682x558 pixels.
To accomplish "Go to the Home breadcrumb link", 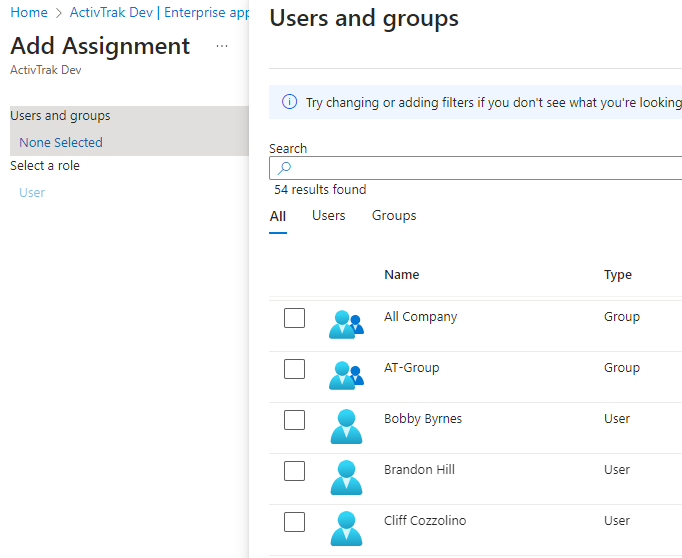I will (x=29, y=12).
